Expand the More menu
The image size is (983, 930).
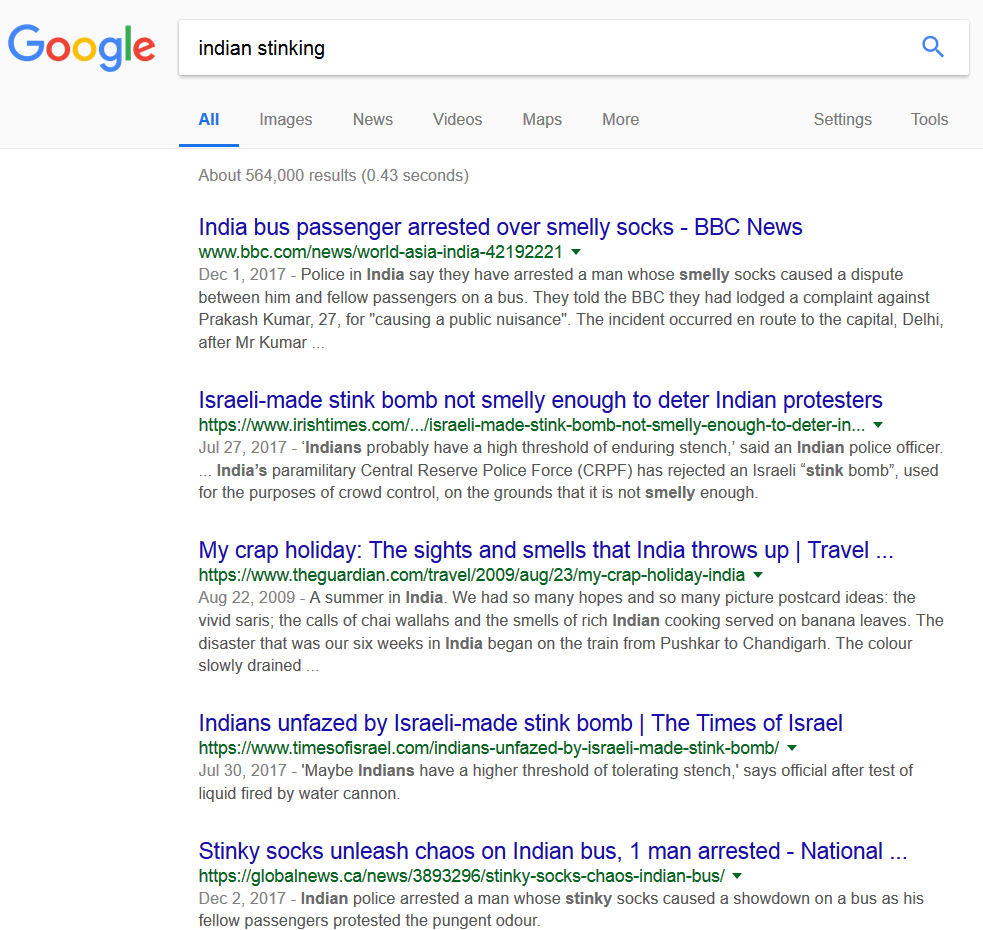(x=620, y=119)
